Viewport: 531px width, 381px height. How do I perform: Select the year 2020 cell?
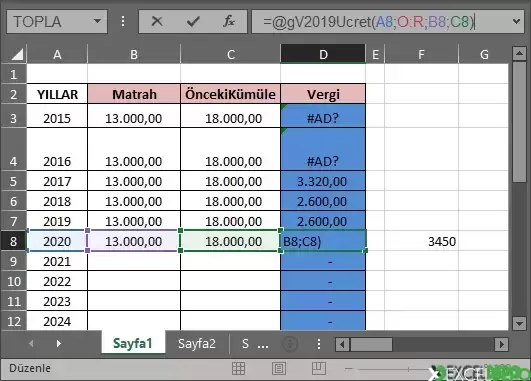[57, 241]
